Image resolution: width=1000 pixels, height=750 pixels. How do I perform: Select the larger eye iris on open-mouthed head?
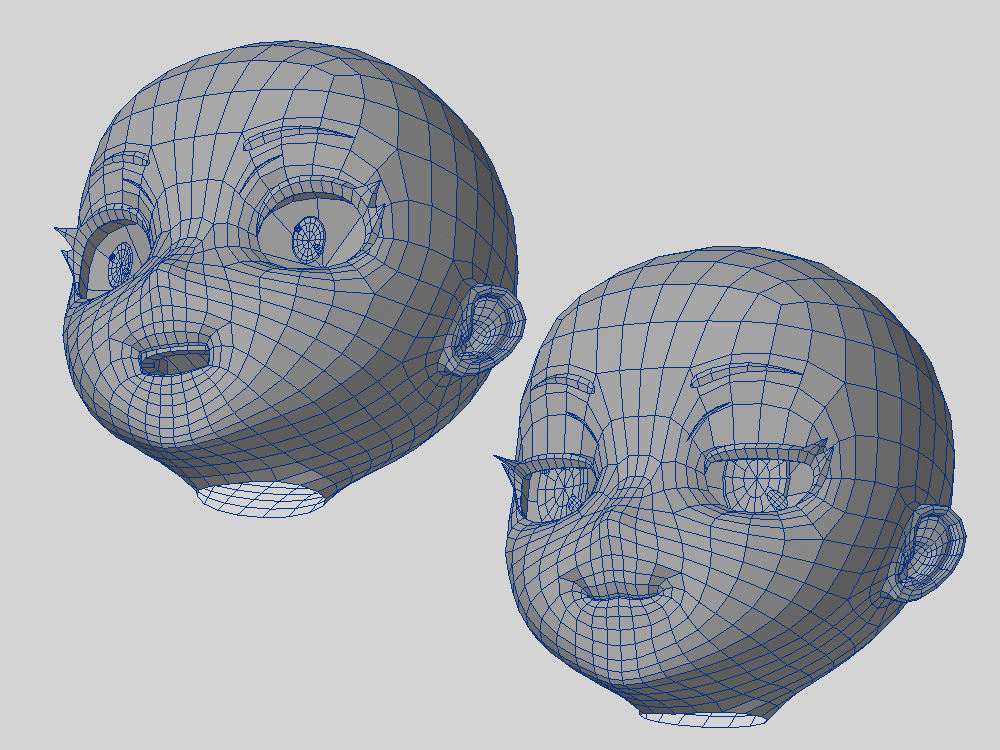click(x=309, y=240)
